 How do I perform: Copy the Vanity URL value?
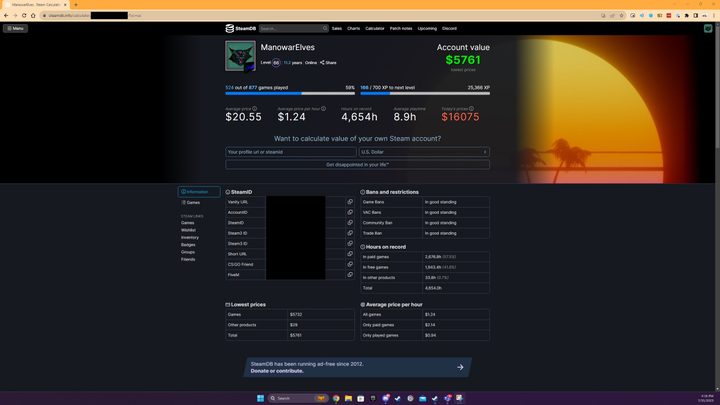tap(350, 202)
